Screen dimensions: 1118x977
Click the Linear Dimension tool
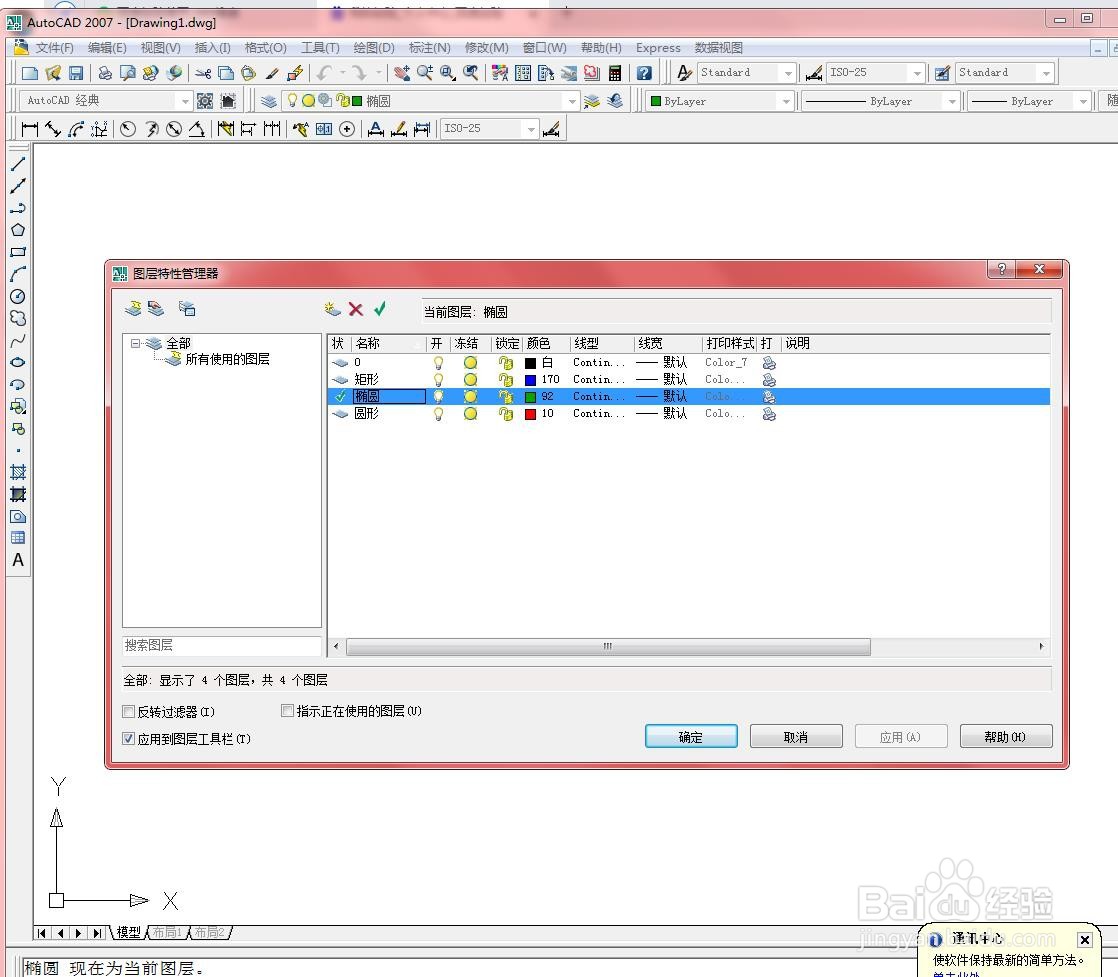pyautogui.click(x=30, y=129)
